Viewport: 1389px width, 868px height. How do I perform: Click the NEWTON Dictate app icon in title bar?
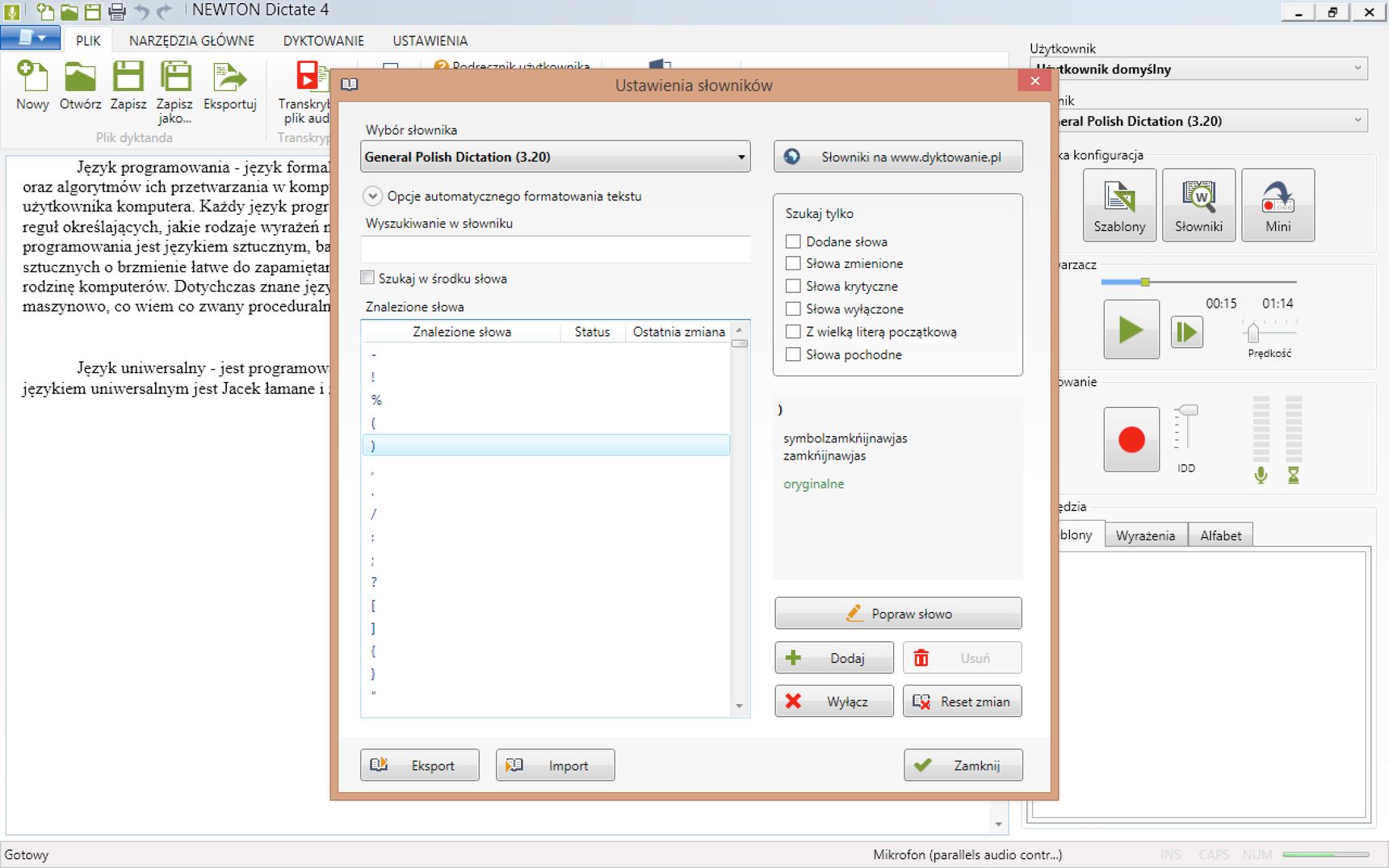click(11, 11)
